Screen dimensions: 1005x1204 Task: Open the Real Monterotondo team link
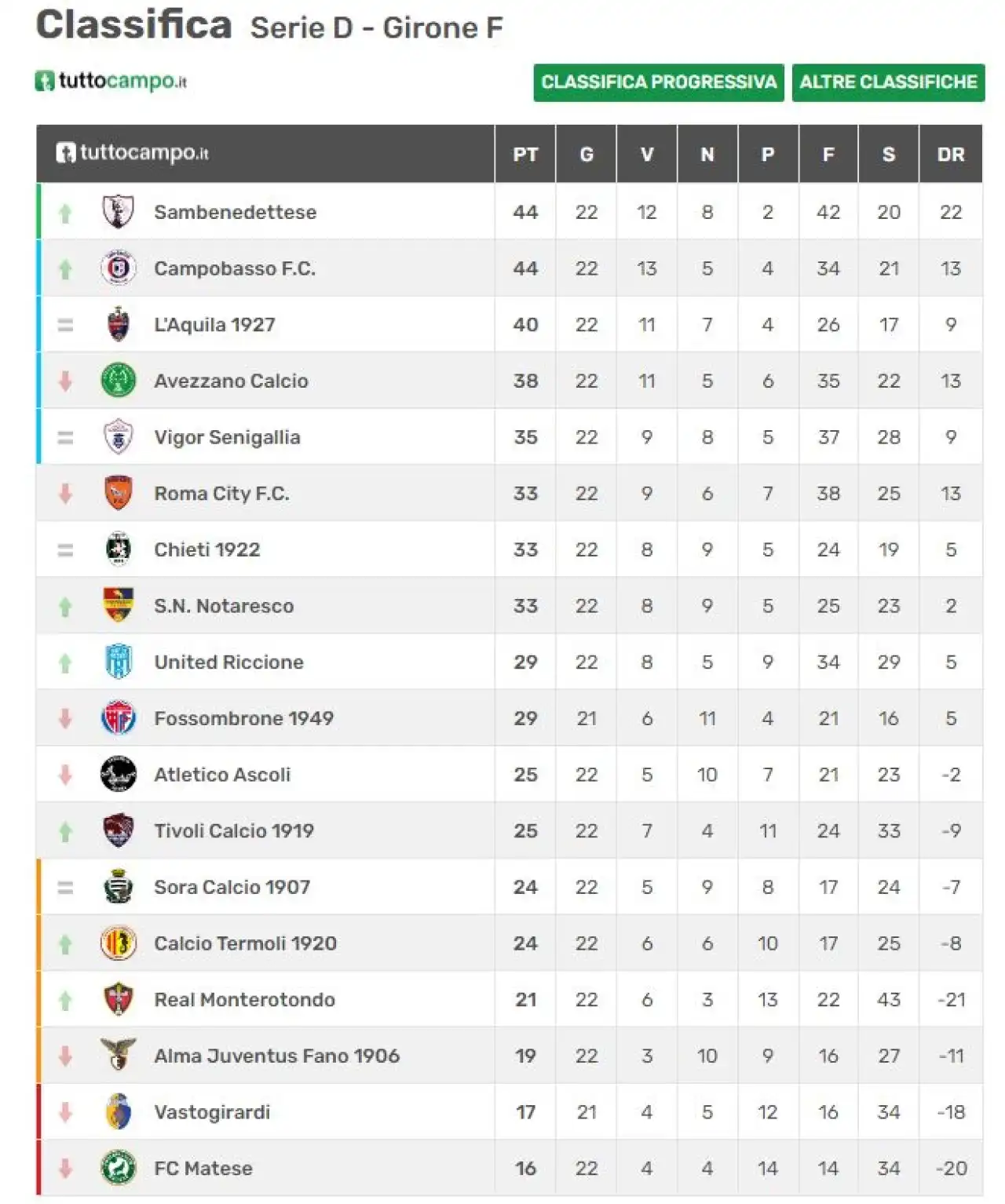coord(244,999)
